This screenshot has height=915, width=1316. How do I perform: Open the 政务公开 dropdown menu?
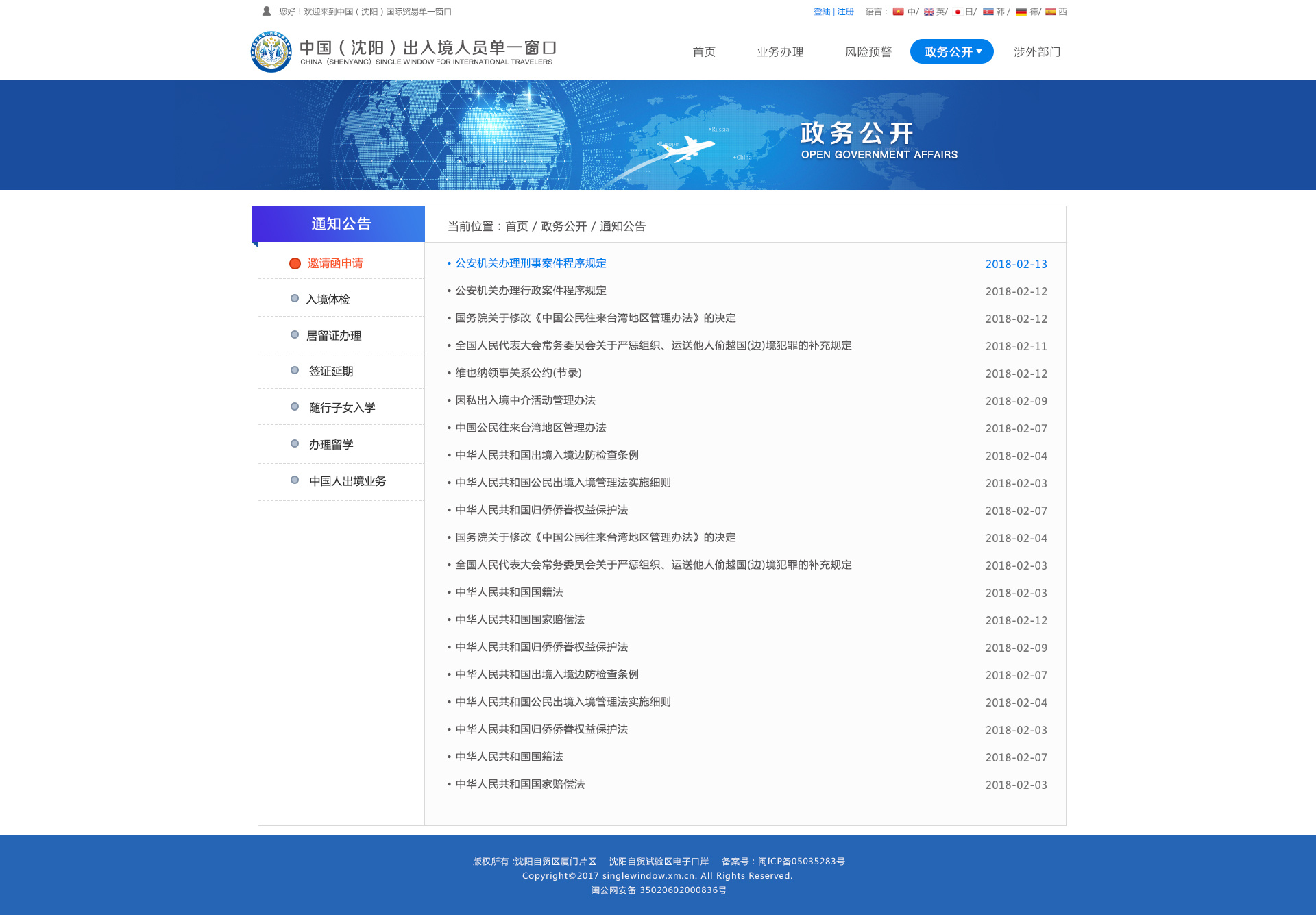tap(951, 51)
